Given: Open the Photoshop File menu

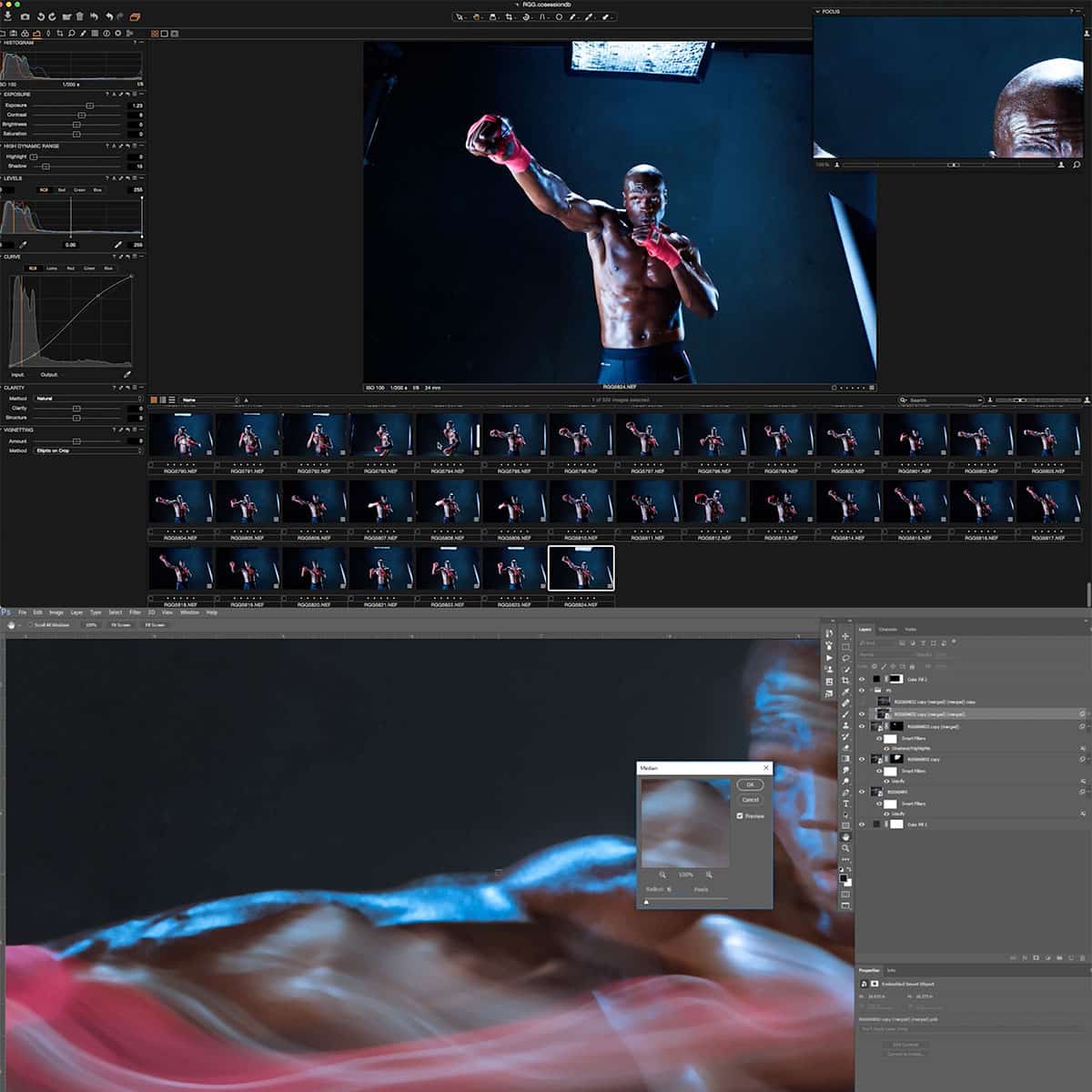Looking at the screenshot, I should (23, 612).
